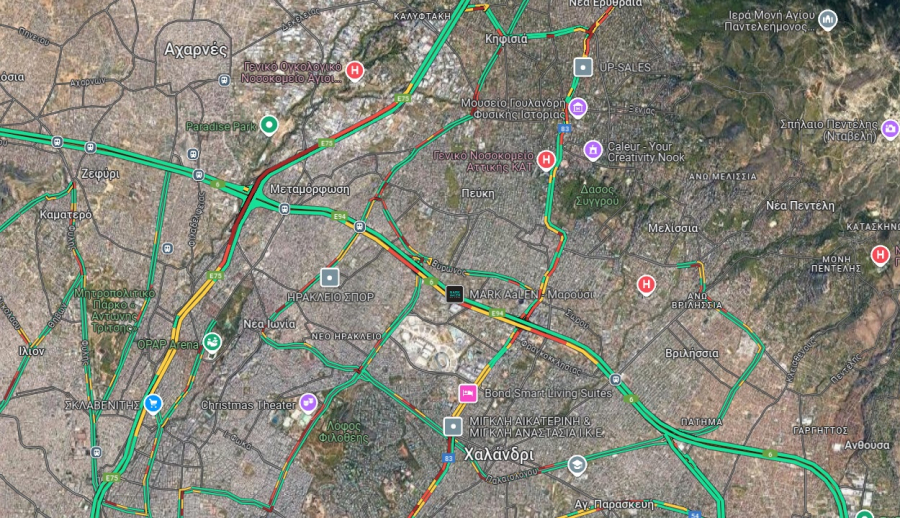Screen dimensions: 900x518
Task: Open the hospital pin west of ΑΝΩ ΒΡΙΛΗΣΣΙΑ
Action: click(646, 284)
